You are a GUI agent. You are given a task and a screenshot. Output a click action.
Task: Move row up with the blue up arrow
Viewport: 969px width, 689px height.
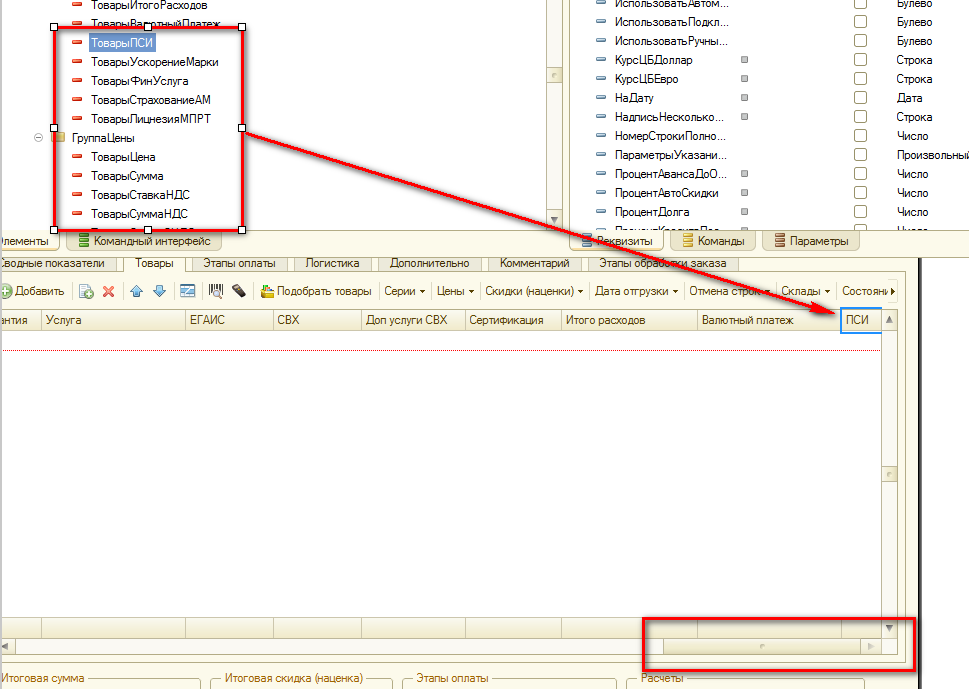(x=137, y=291)
